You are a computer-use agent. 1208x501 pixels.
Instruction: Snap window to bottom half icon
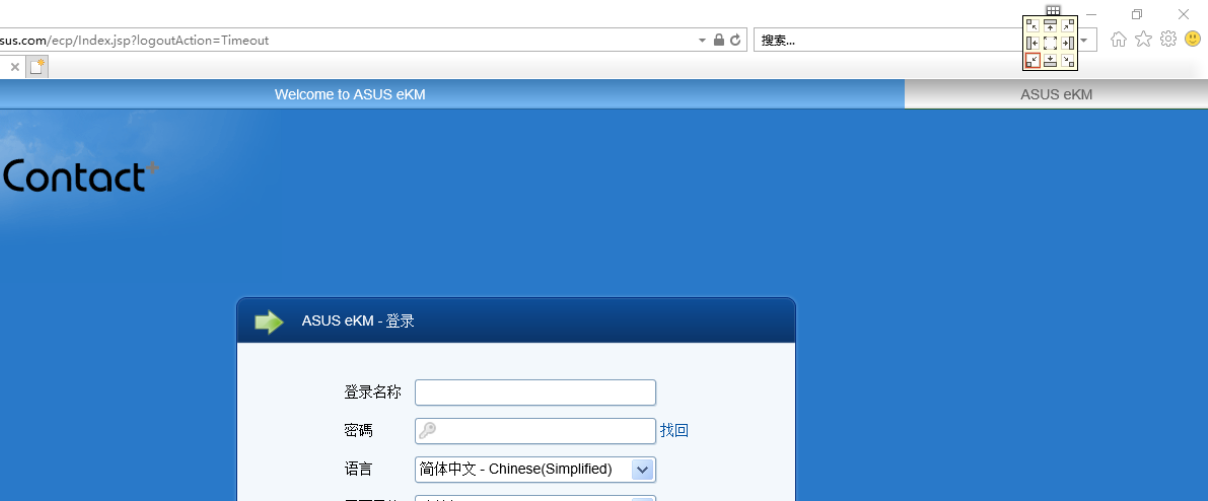[1050, 61]
